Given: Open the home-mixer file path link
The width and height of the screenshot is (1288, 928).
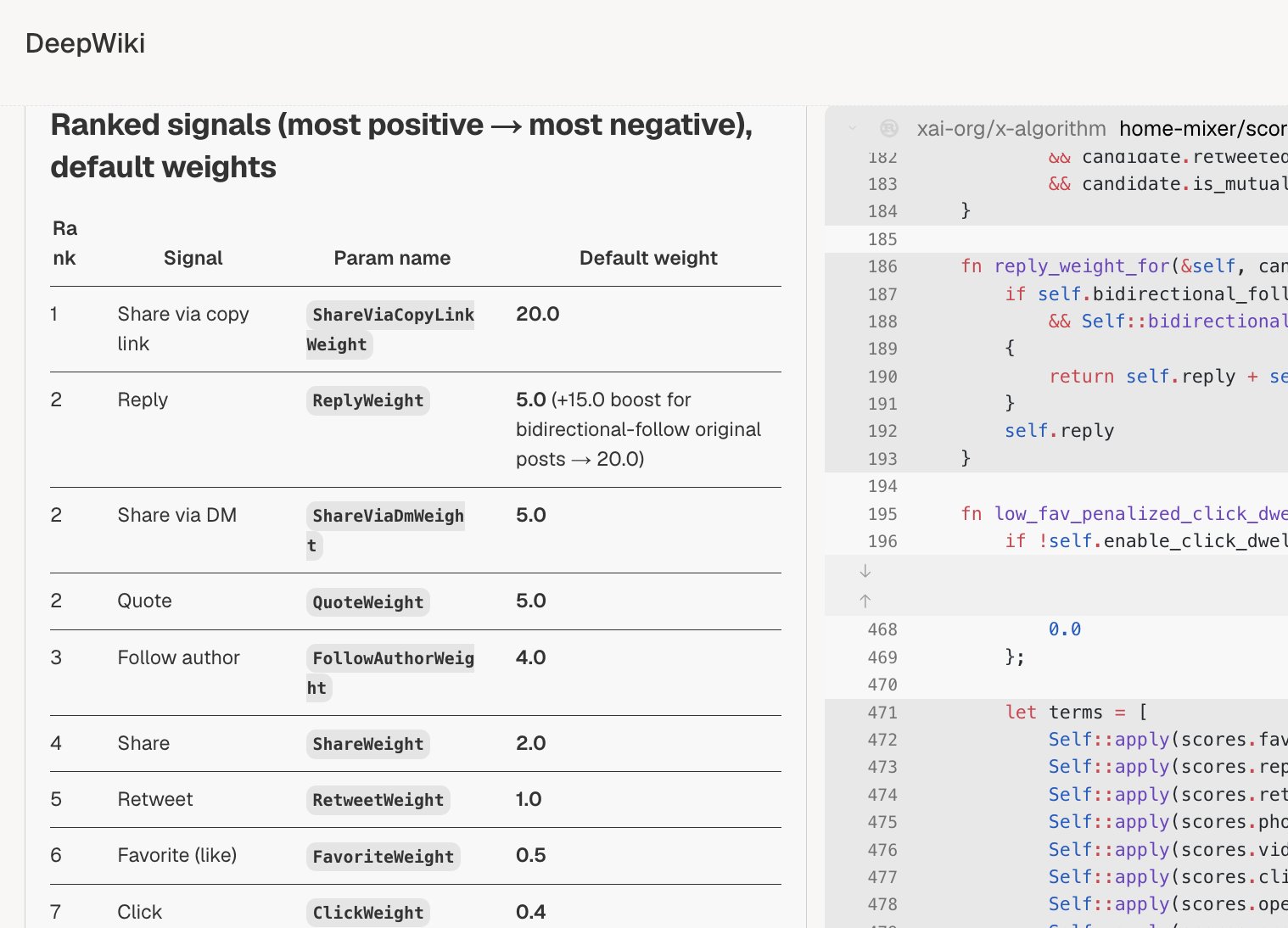Looking at the screenshot, I should pos(1203,128).
